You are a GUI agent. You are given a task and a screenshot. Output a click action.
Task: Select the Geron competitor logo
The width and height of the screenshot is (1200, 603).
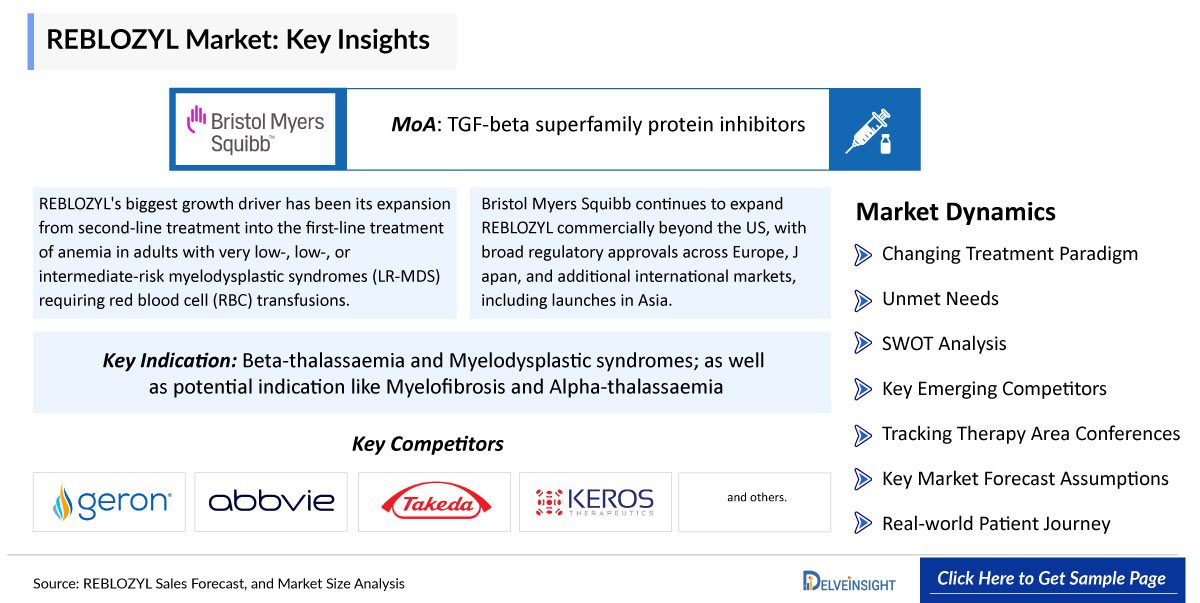[109, 501]
